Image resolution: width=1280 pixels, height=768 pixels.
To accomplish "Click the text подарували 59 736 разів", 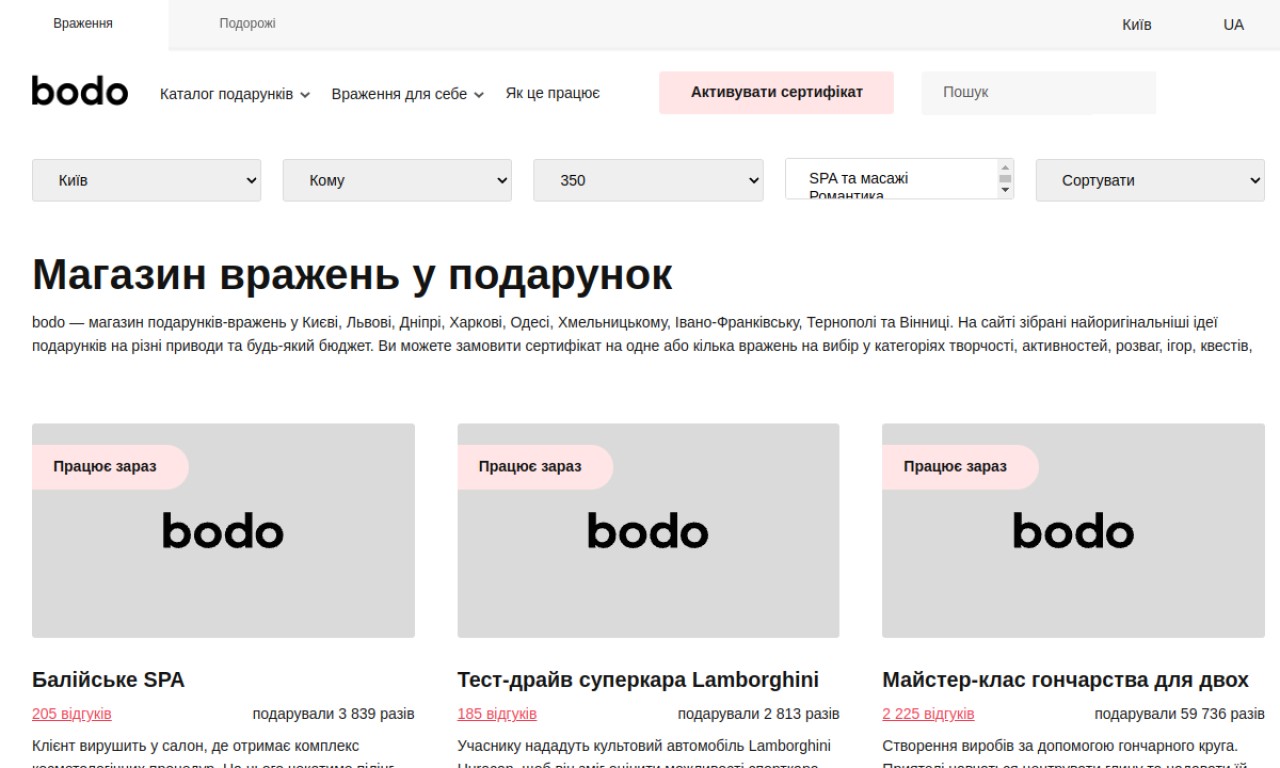I will [1179, 714].
